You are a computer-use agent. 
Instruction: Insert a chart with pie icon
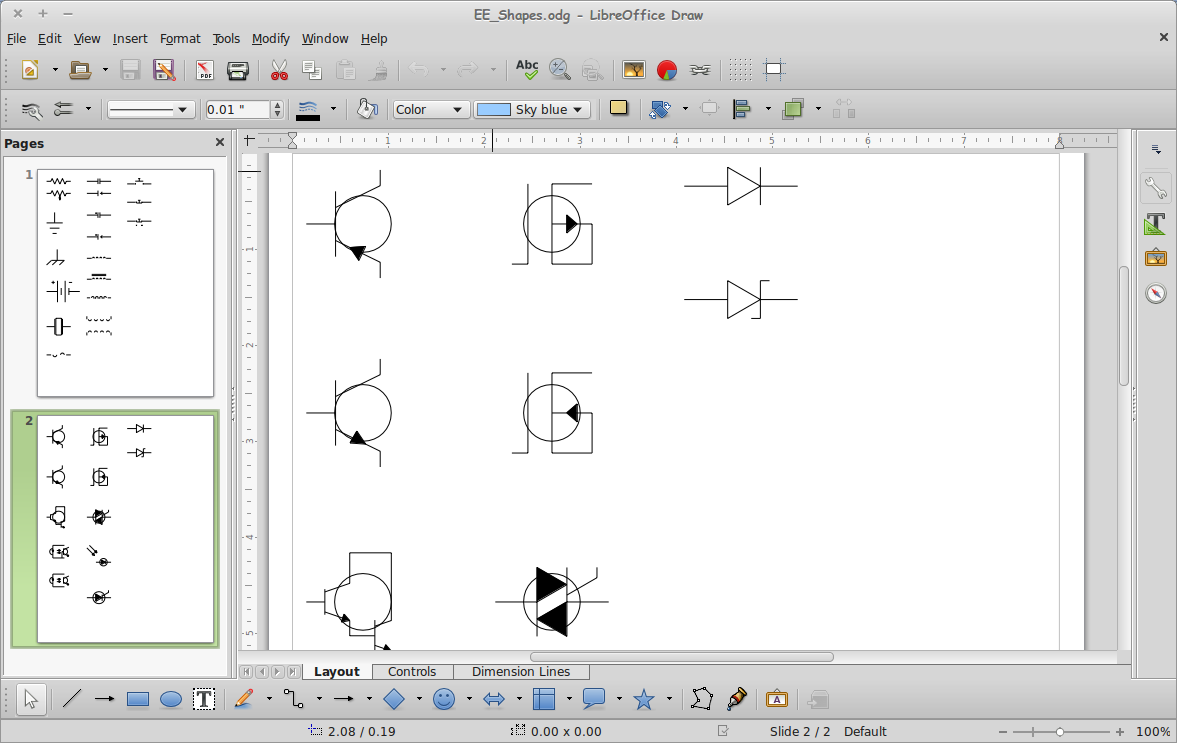click(667, 70)
